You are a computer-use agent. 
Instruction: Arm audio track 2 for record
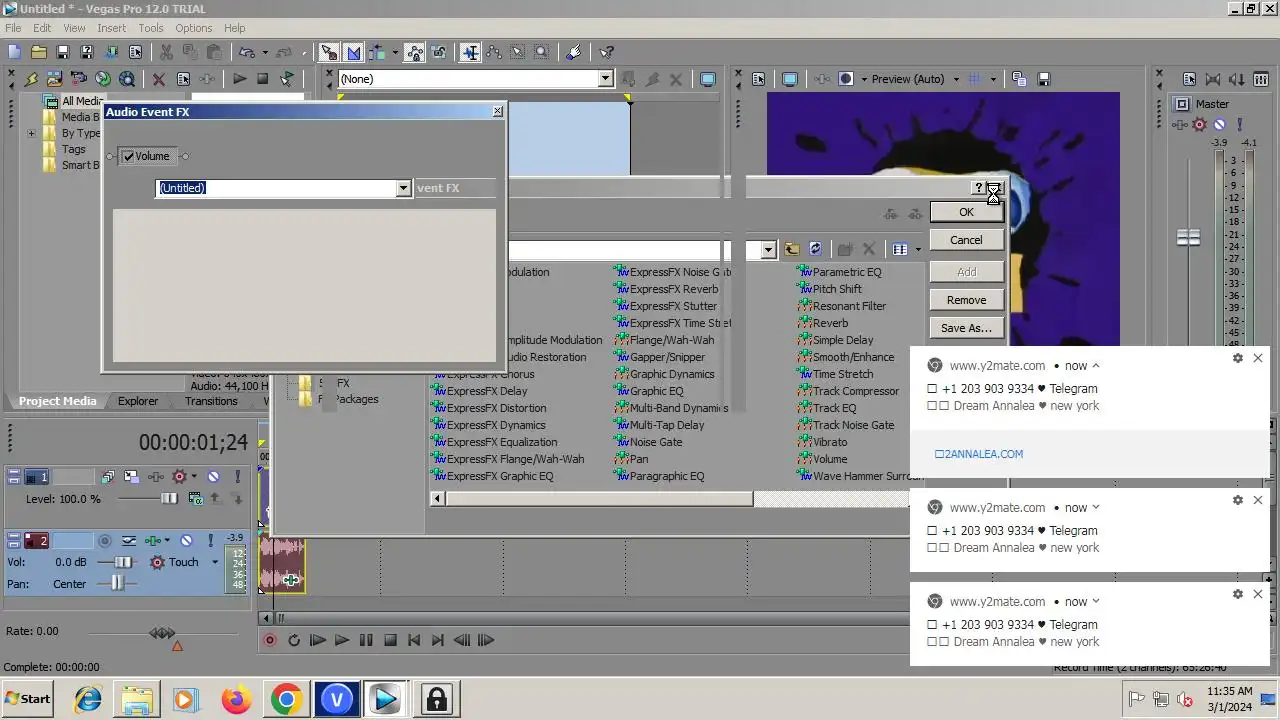pos(105,540)
